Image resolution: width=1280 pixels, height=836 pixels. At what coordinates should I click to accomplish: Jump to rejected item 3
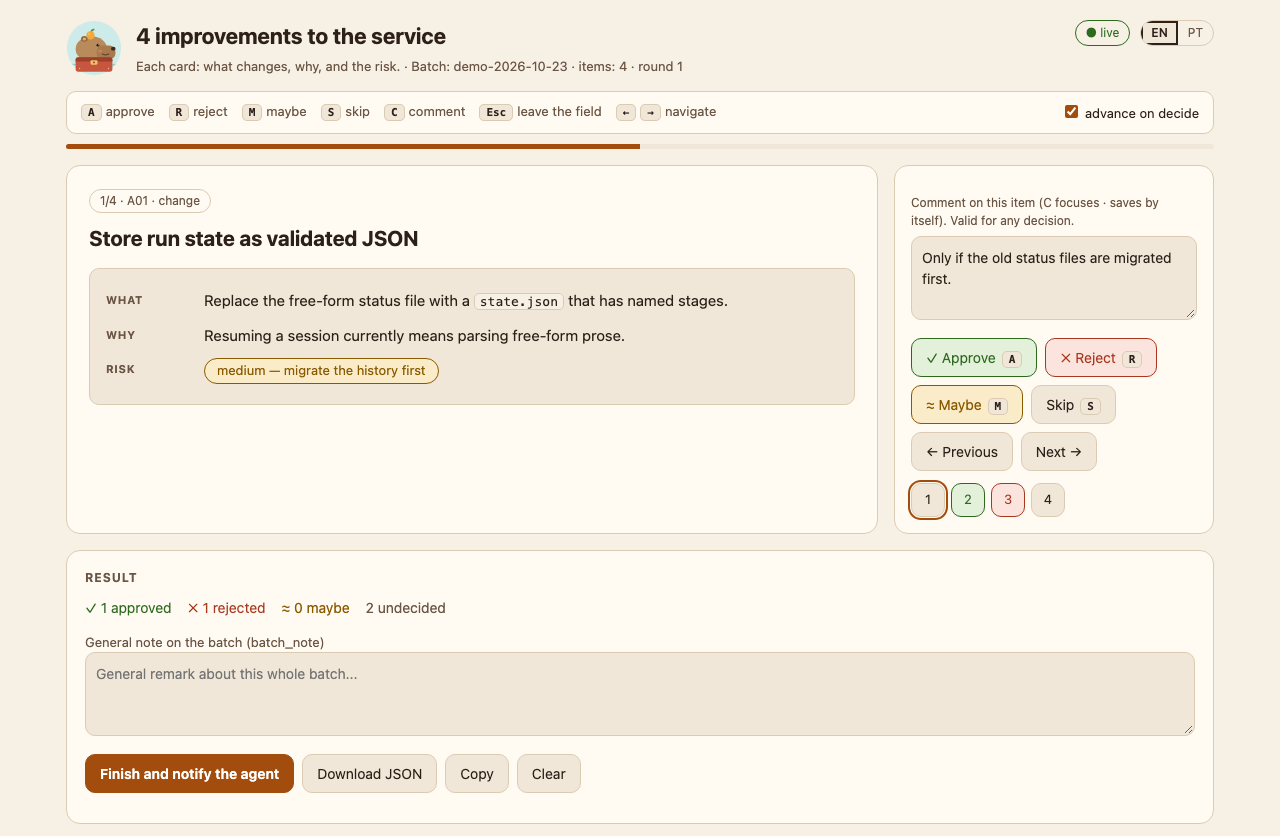coord(1008,500)
